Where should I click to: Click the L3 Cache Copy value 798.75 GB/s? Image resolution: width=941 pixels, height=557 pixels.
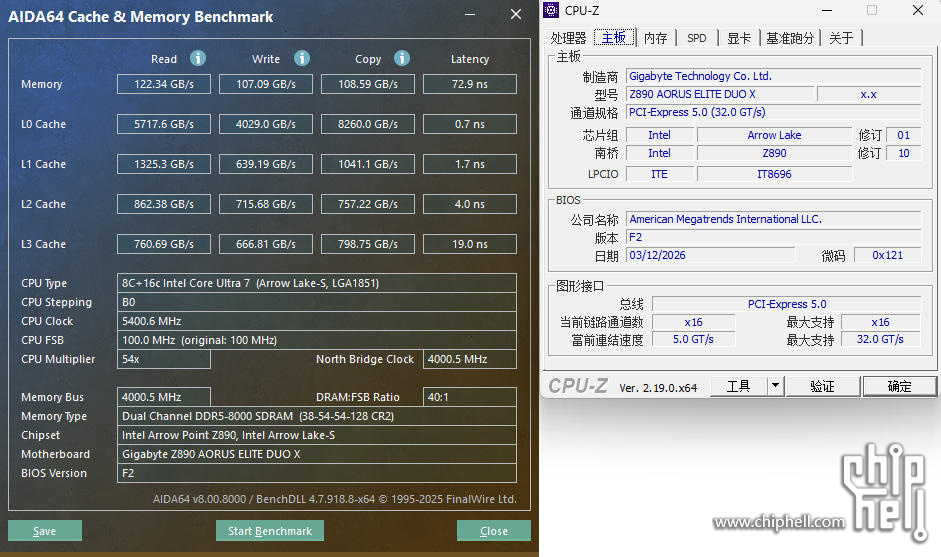pos(368,244)
